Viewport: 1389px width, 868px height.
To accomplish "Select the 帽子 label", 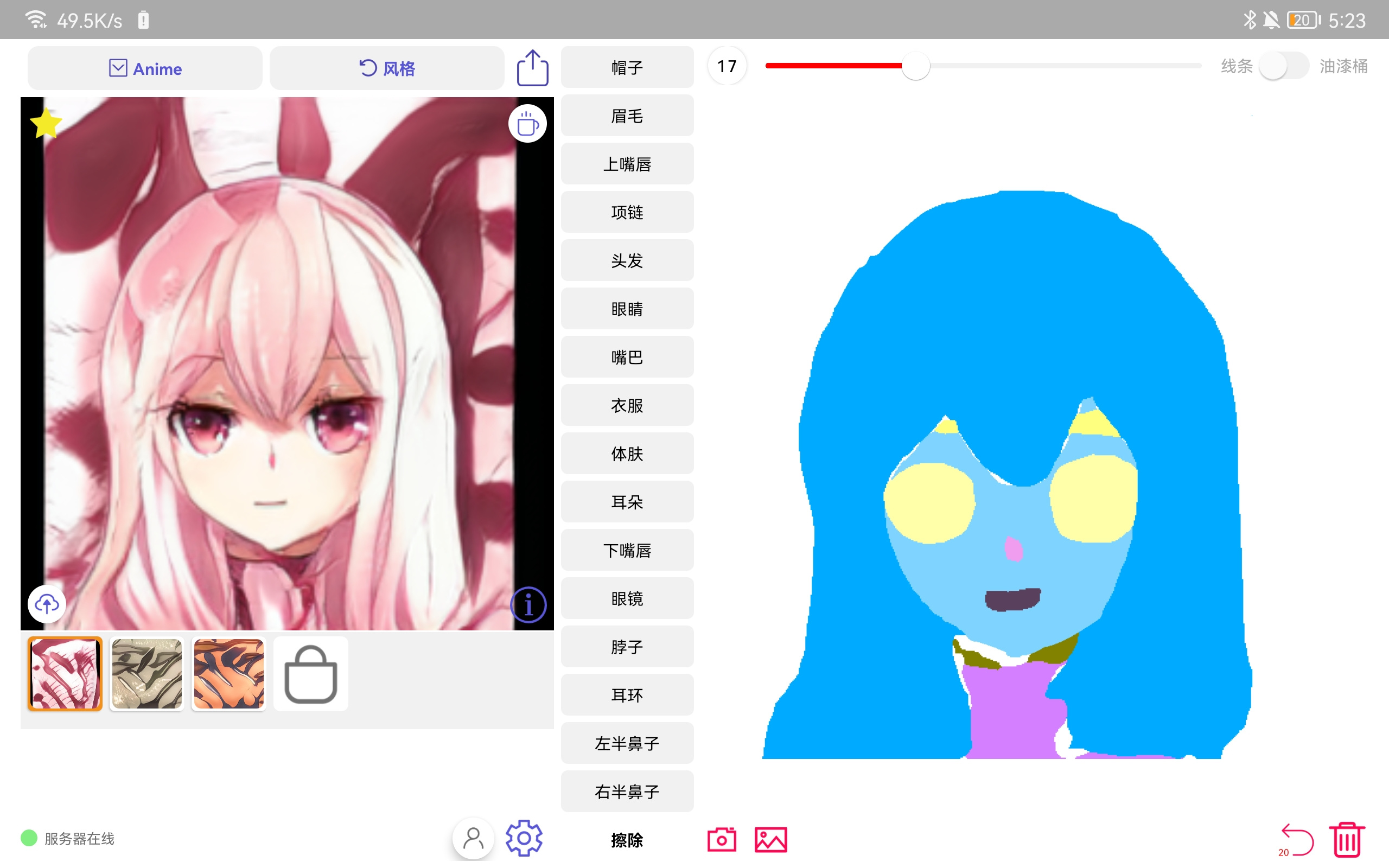I will [627, 68].
